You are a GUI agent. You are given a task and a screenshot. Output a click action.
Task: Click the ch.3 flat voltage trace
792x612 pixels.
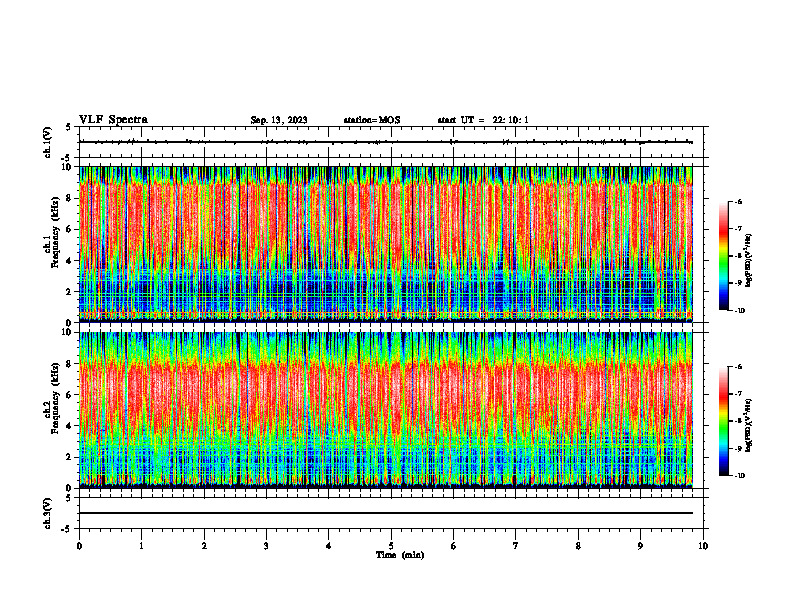(386, 513)
